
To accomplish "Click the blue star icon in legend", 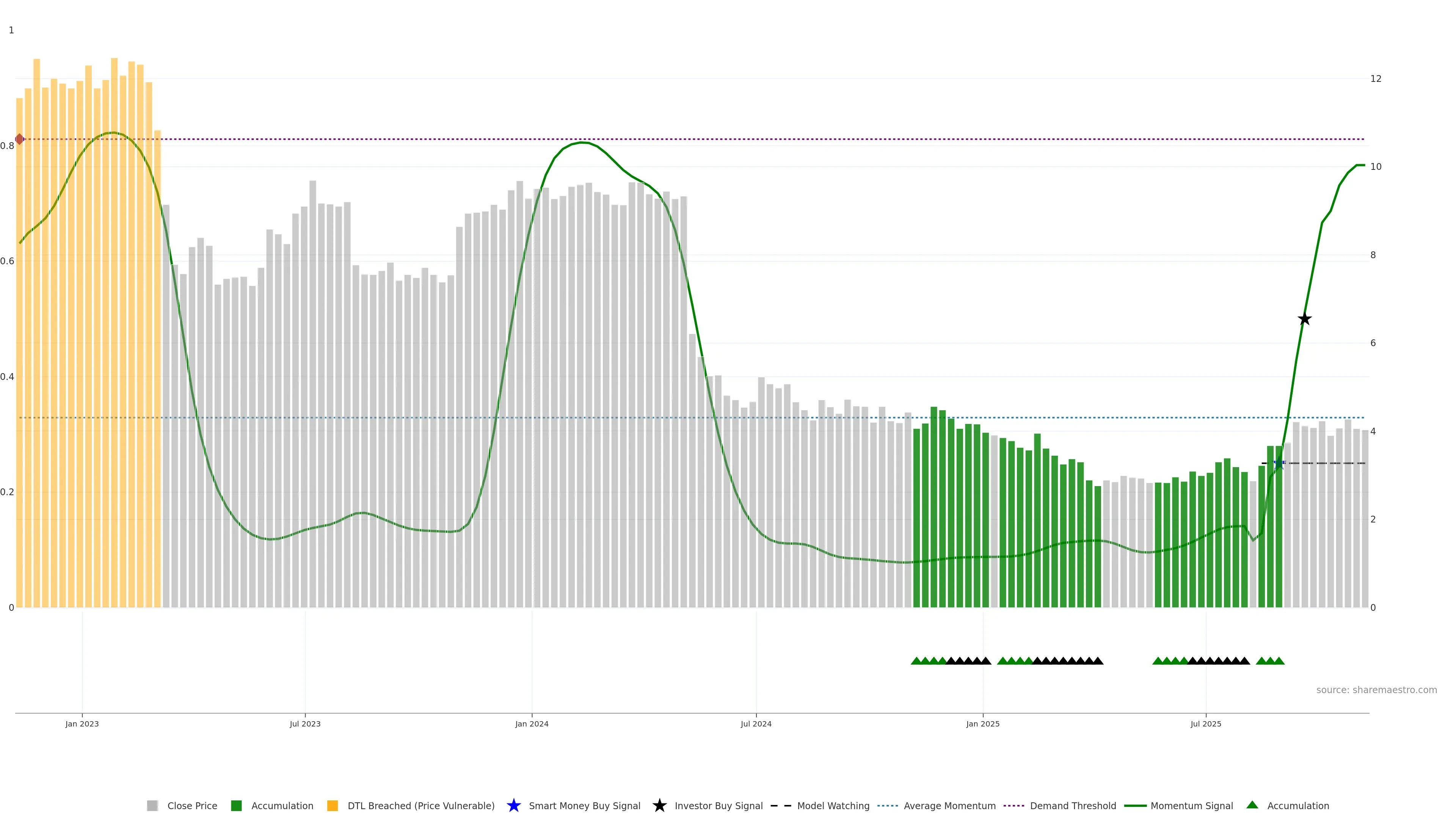I will tap(513, 805).
